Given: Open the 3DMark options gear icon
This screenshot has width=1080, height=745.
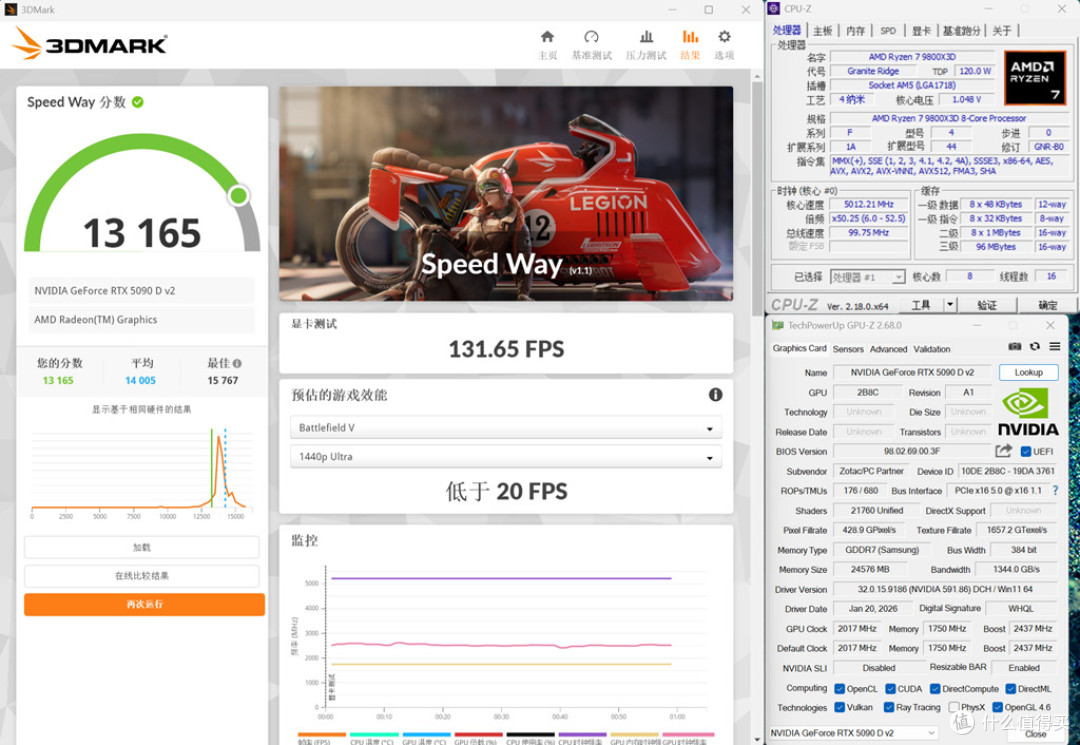Looking at the screenshot, I should click(725, 36).
